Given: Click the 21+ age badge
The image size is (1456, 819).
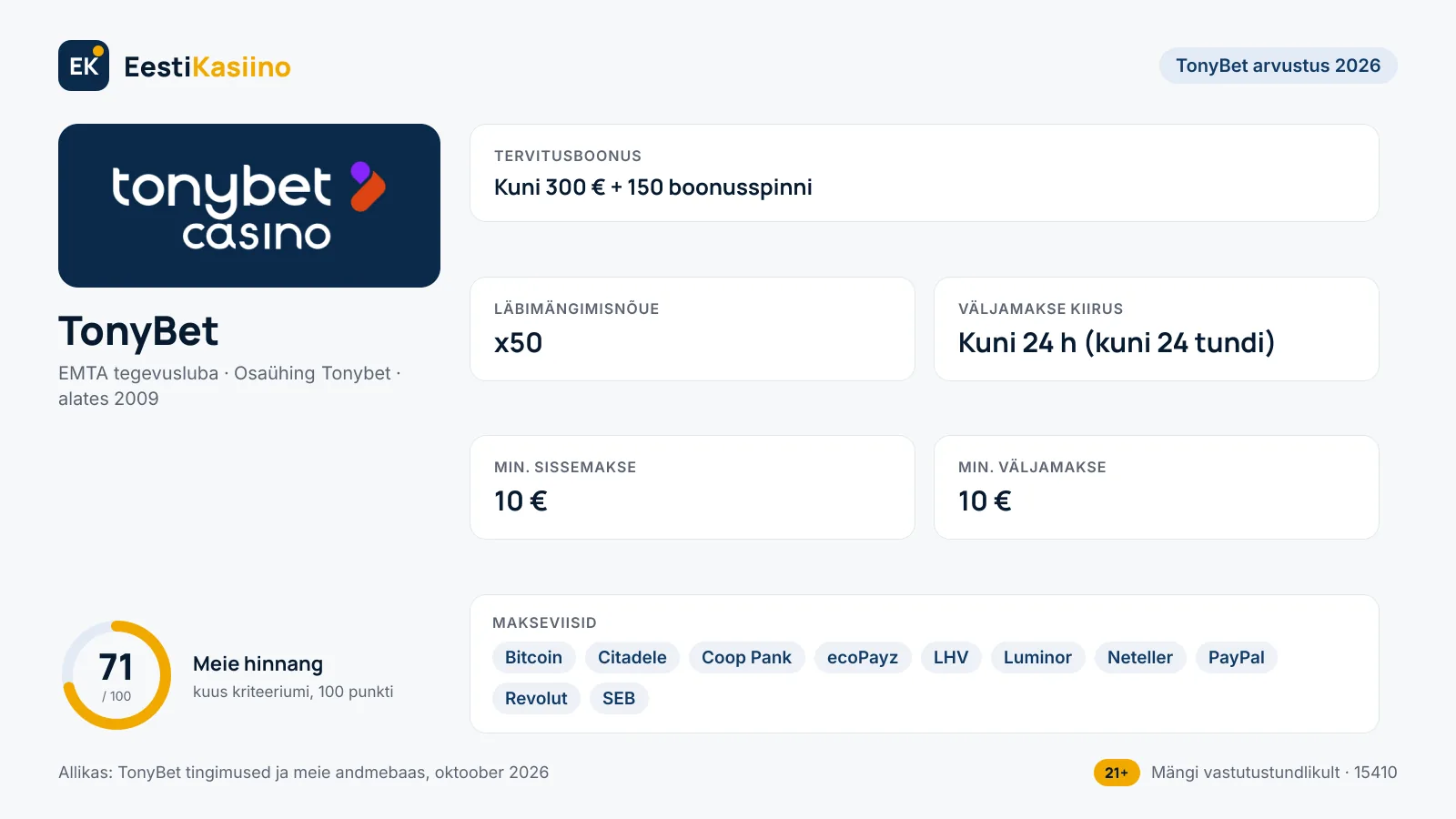Looking at the screenshot, I should point(1117,773).
